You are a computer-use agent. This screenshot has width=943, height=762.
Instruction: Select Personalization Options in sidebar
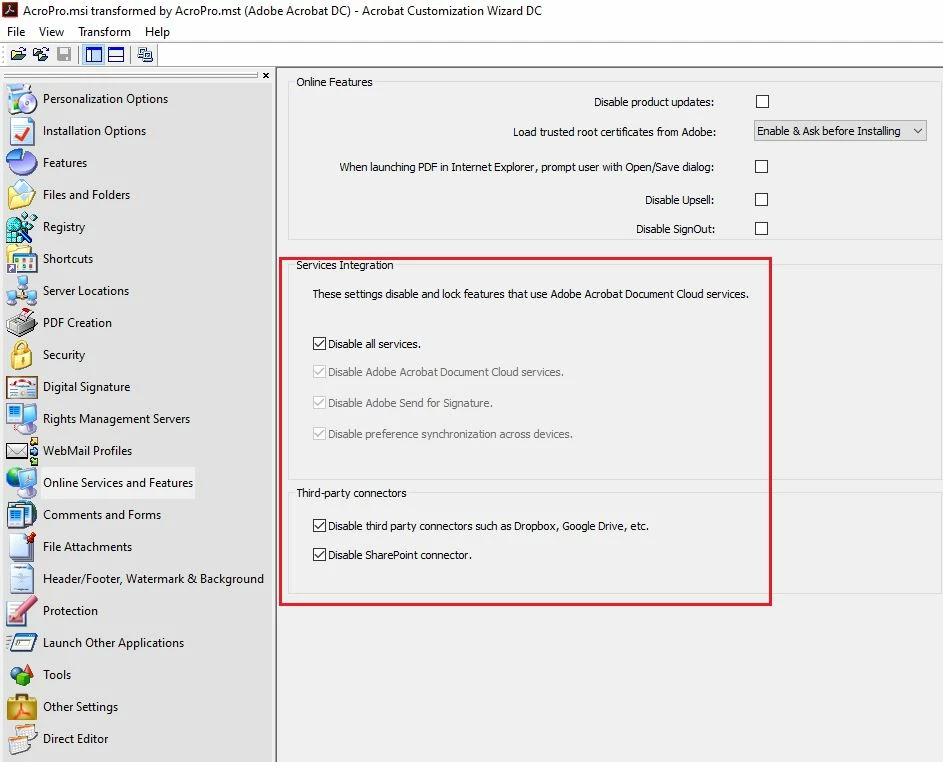click(105, 99)
